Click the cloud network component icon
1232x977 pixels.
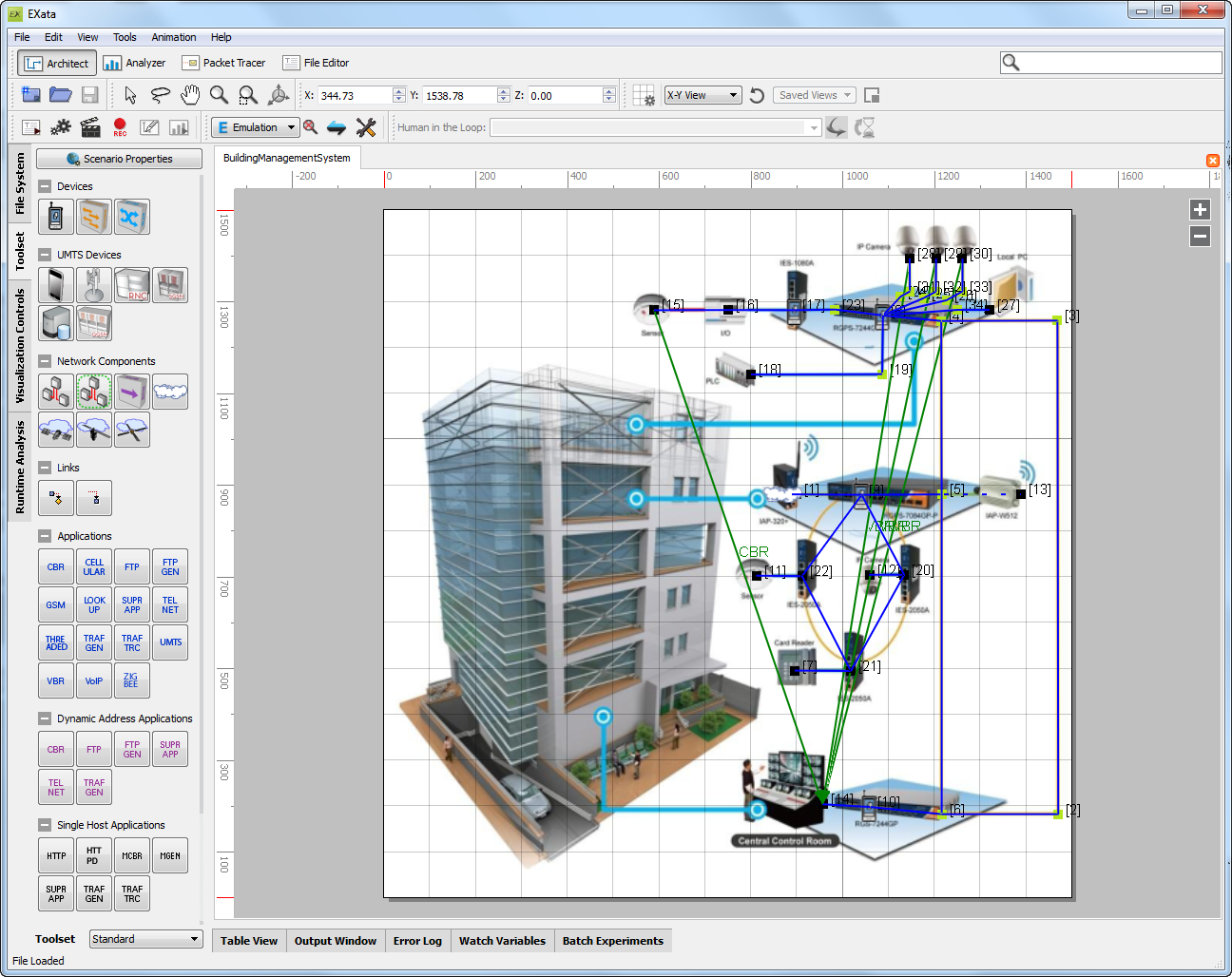point(170,392)
